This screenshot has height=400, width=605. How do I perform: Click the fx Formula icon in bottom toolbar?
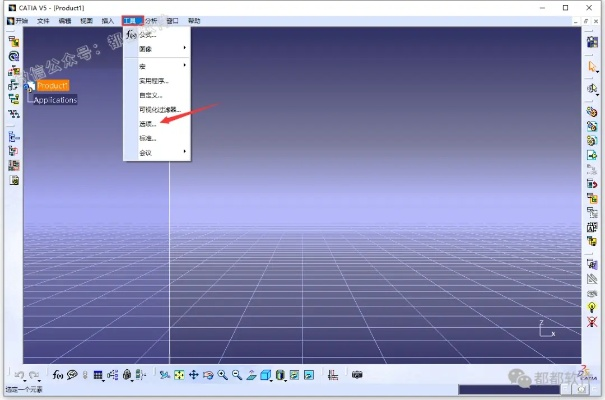58,375
